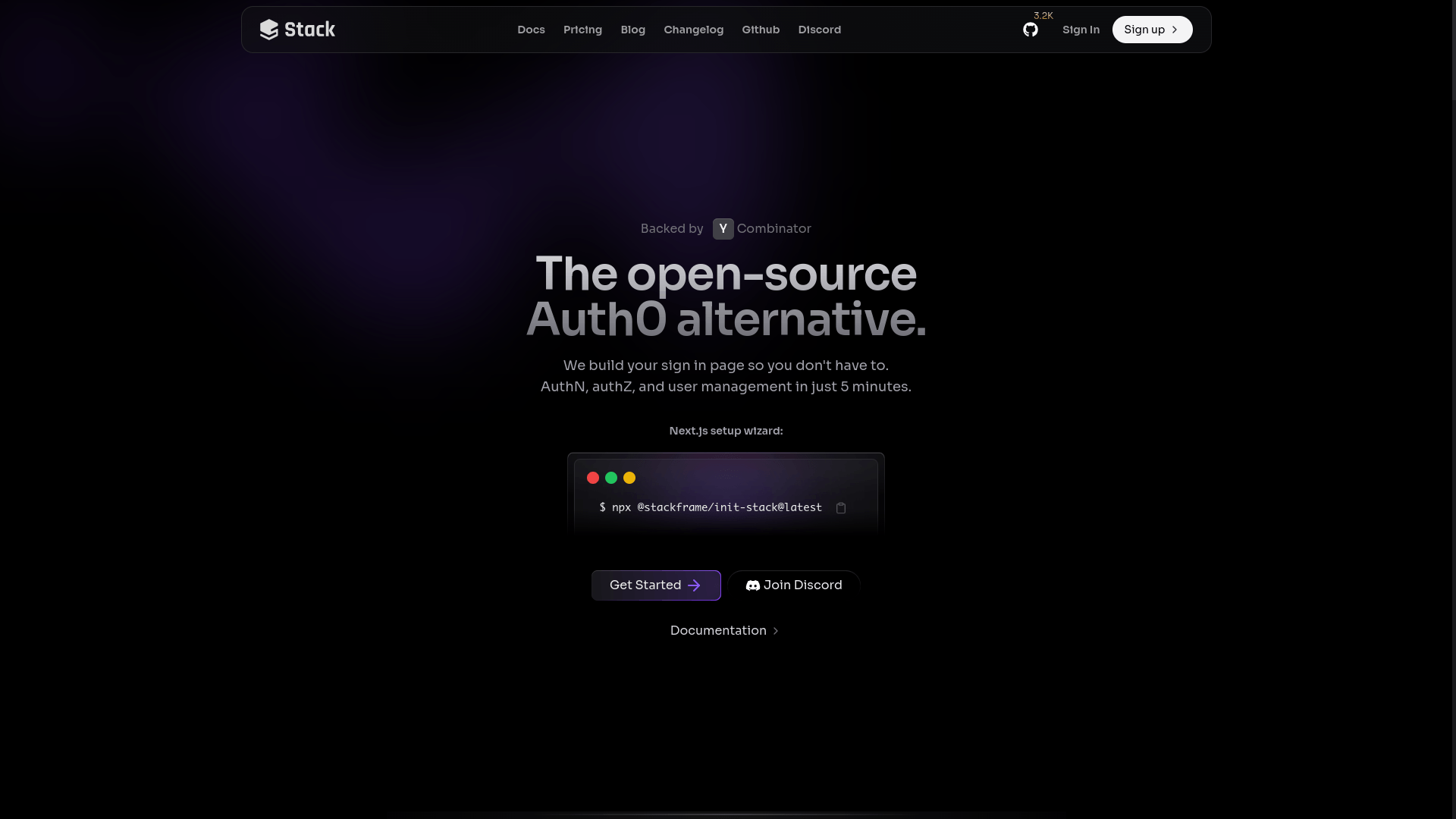Copy the npx command using the clipboard icon

[x=840, y=508]
